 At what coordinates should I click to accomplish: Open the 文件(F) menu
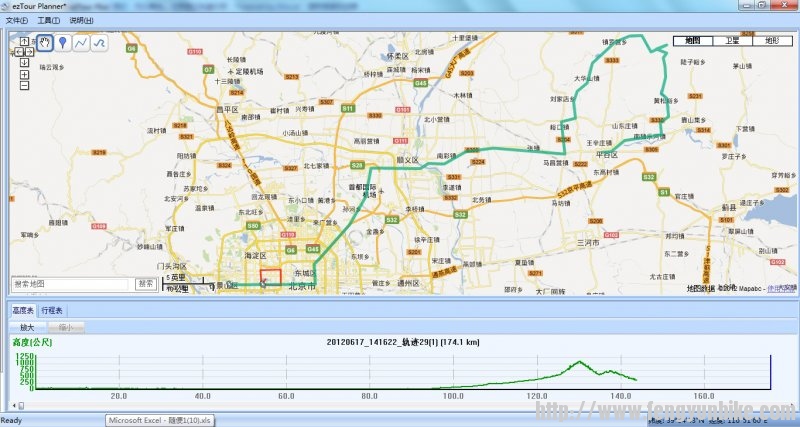tap(17, 20)
